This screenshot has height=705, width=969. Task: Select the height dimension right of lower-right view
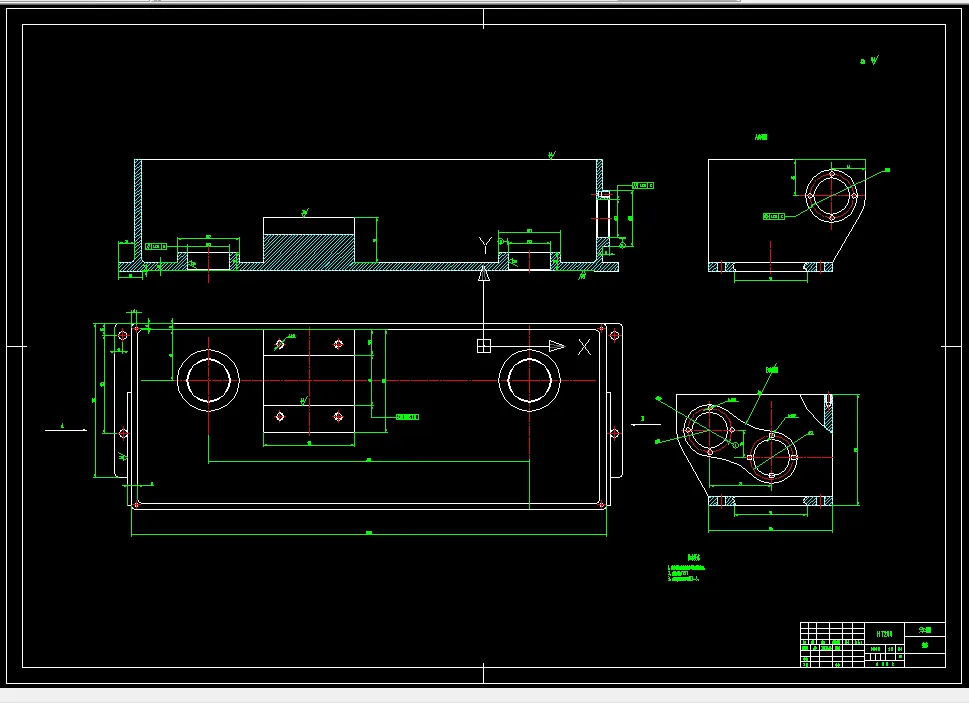point(857,450)
